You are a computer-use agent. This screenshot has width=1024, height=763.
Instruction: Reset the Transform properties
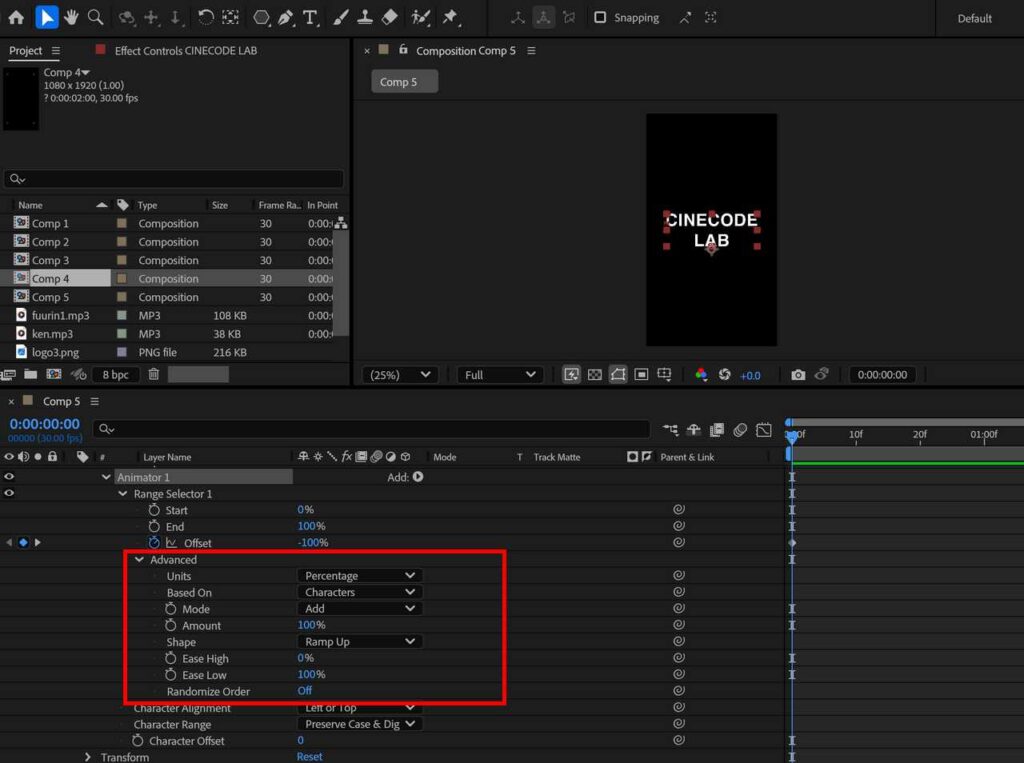tap(310, 756)
